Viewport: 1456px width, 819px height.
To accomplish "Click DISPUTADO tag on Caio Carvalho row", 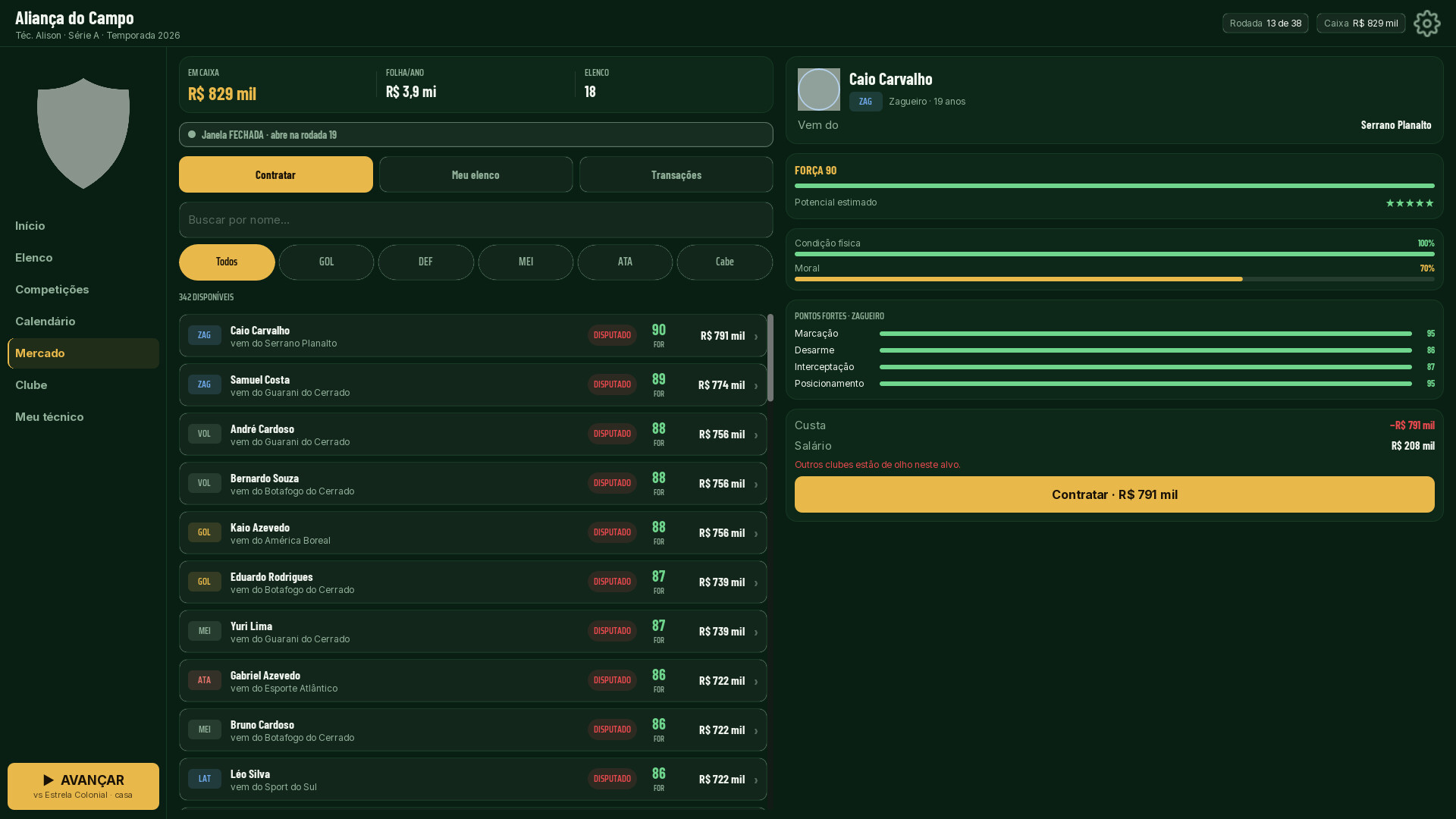I will (612, 335).
